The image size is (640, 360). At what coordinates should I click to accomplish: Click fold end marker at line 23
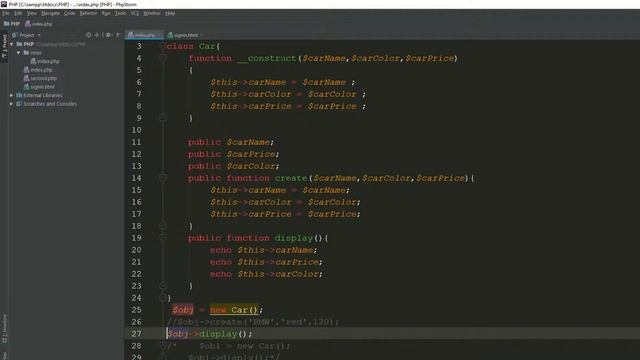tap(163, 286)
